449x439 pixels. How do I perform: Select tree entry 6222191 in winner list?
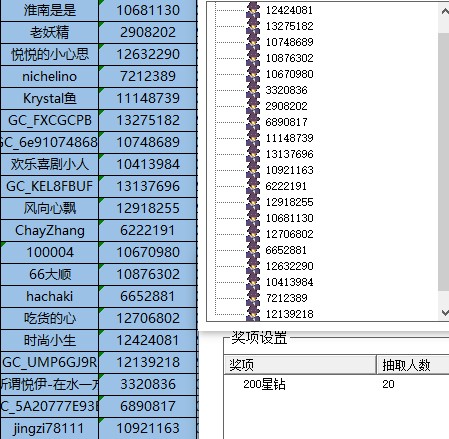pyautogui.click(x=286, y=186)
